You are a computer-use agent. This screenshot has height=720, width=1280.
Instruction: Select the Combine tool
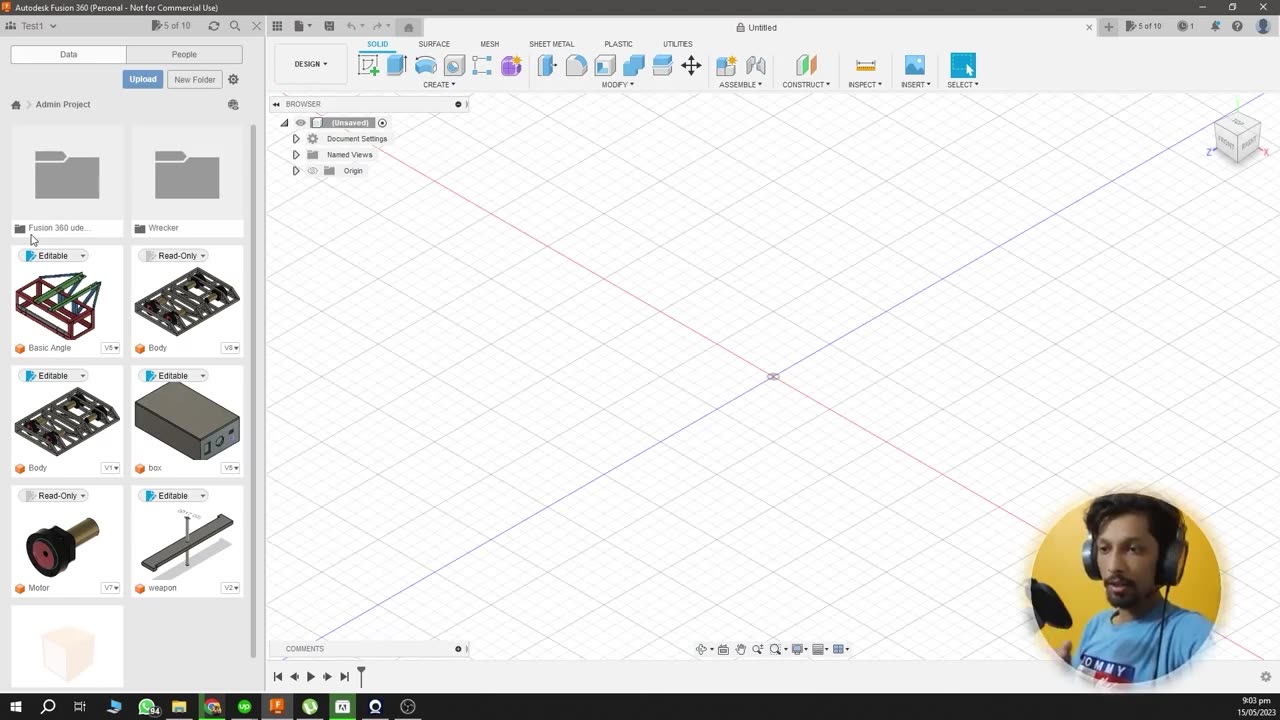coord(634,66)
